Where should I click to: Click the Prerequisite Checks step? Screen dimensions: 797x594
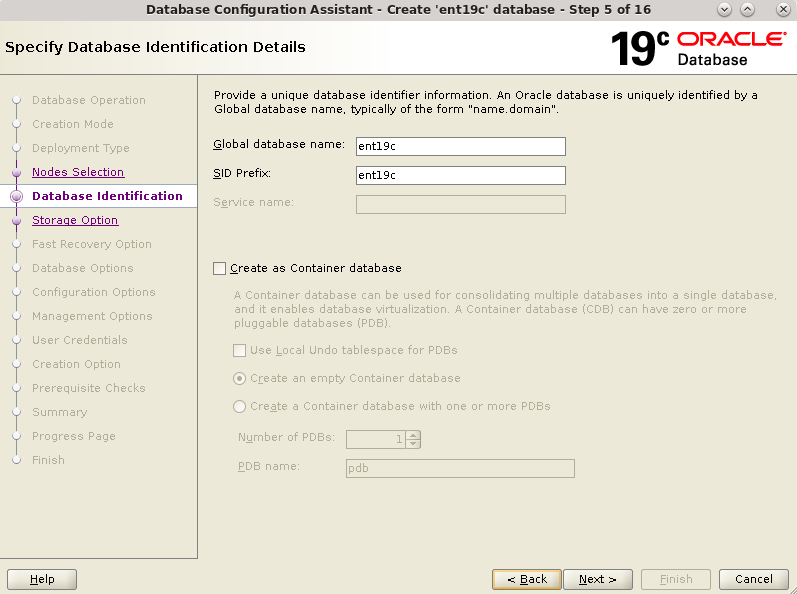[88, 388]
